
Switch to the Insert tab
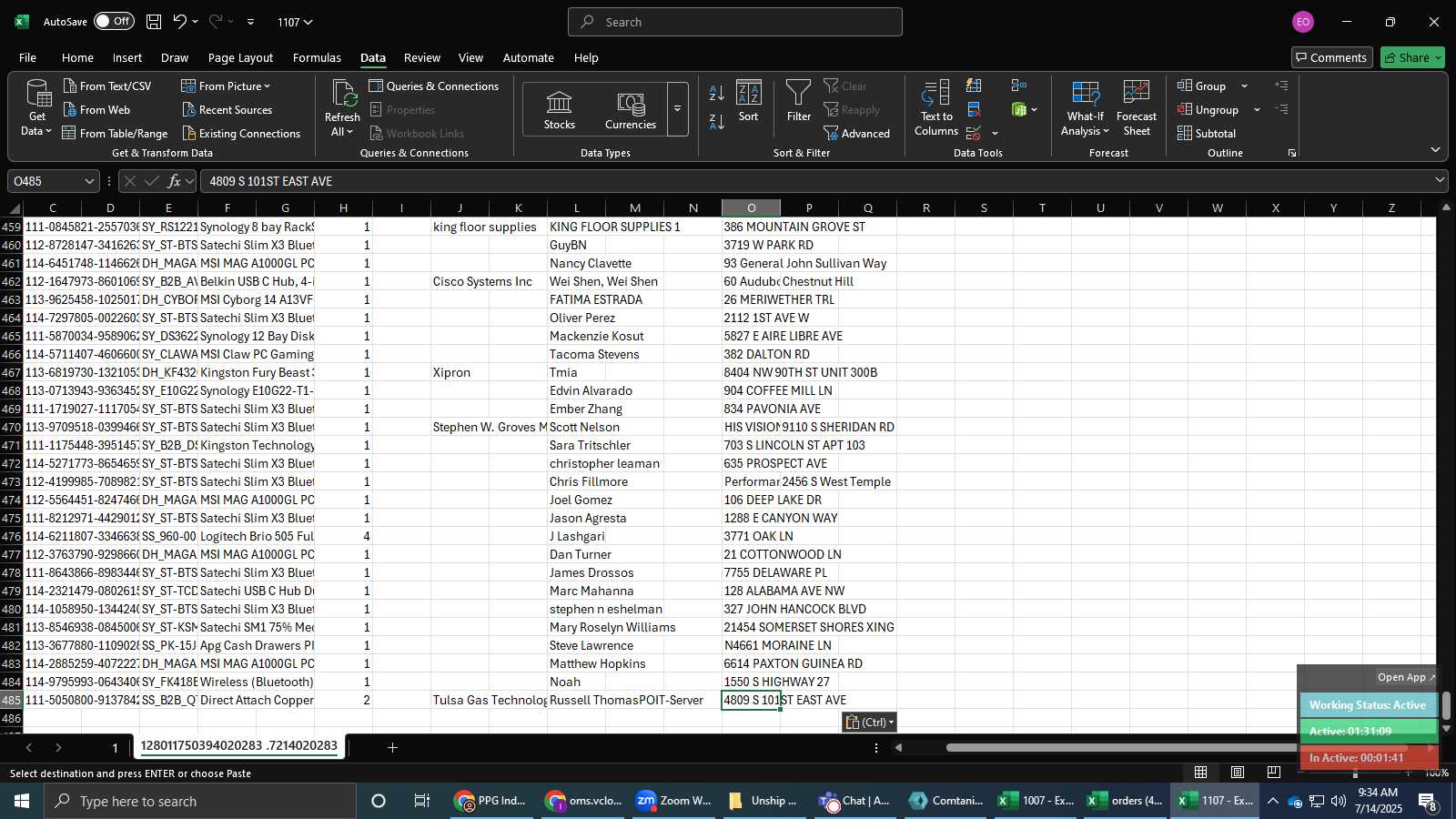click(x=127, y=57)
